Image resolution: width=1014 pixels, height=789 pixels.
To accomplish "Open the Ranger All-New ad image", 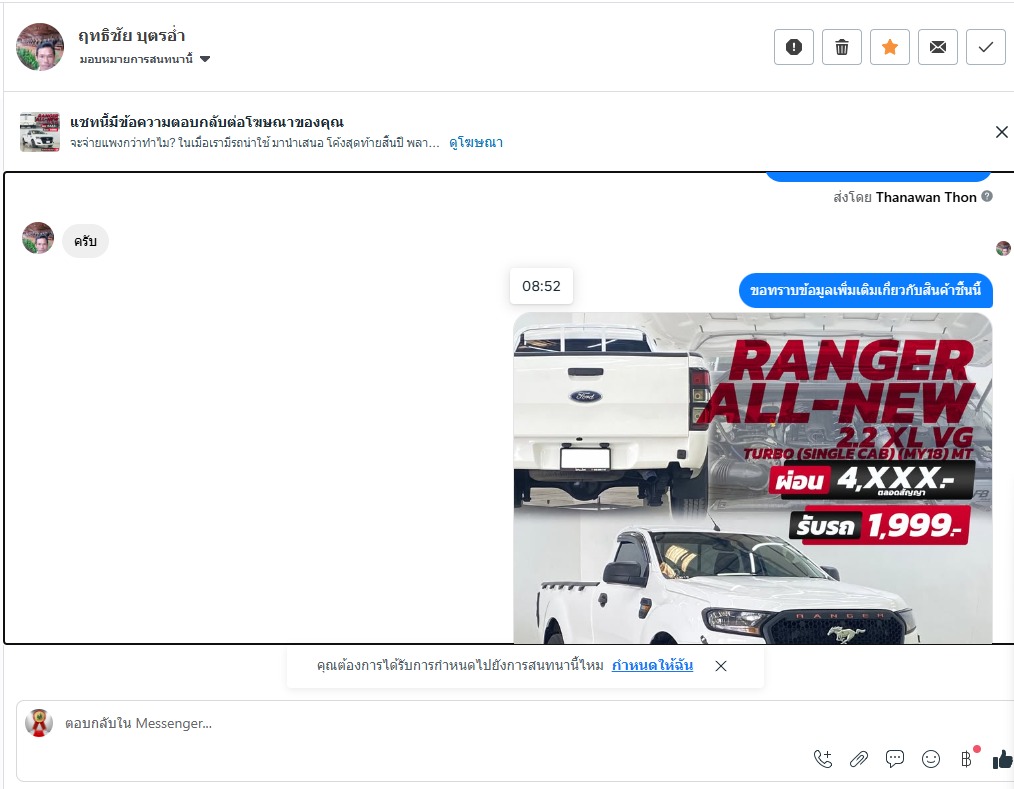I will 753,478.
